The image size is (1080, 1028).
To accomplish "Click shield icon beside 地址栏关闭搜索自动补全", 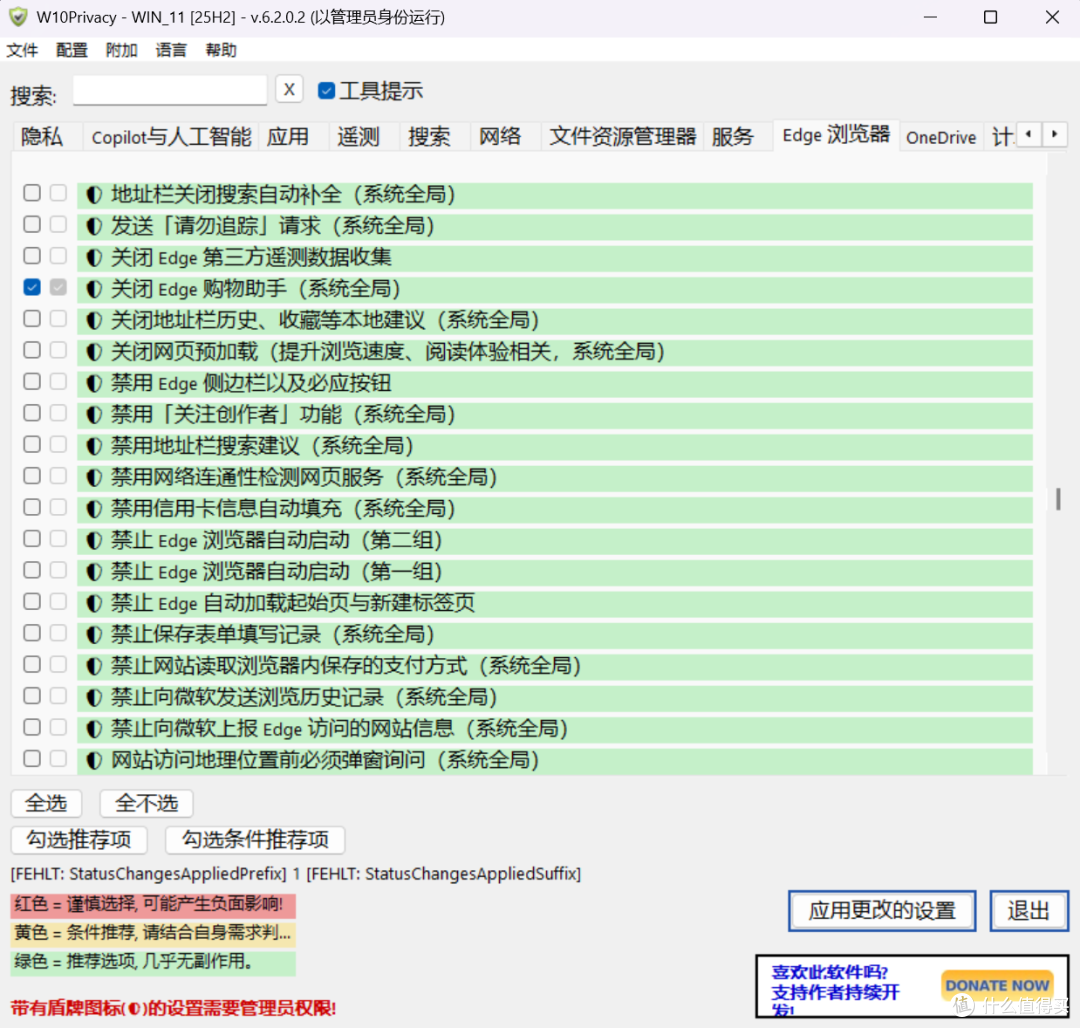I will click(x=94, y=195).
